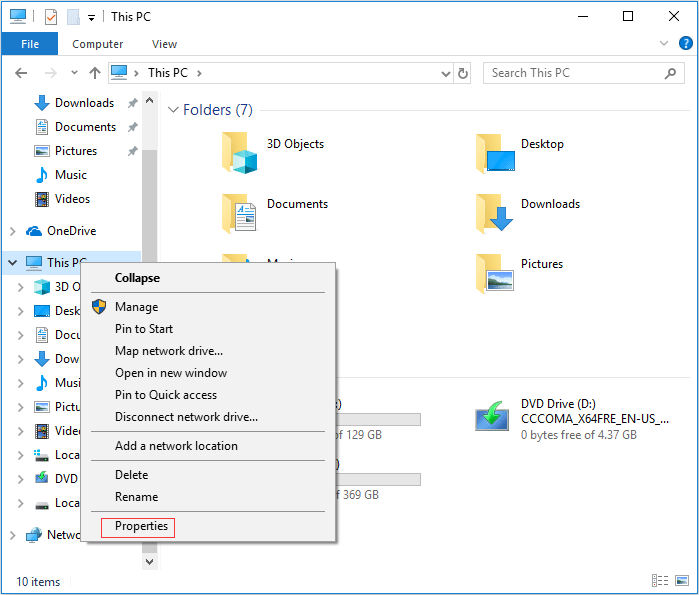699x595 pixels.
Task: Expand the Network tree node
Action: (x=12, y=535)
